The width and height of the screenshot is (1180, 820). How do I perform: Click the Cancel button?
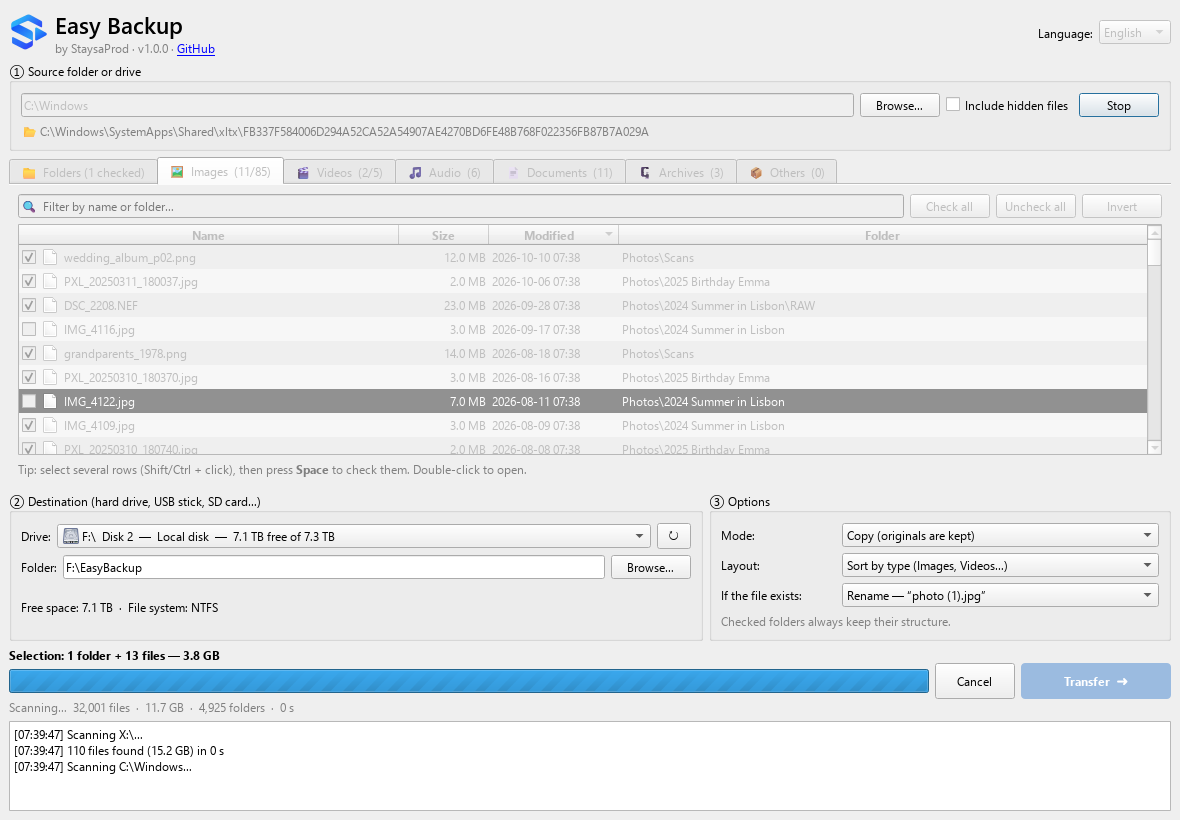coord(975,681)
